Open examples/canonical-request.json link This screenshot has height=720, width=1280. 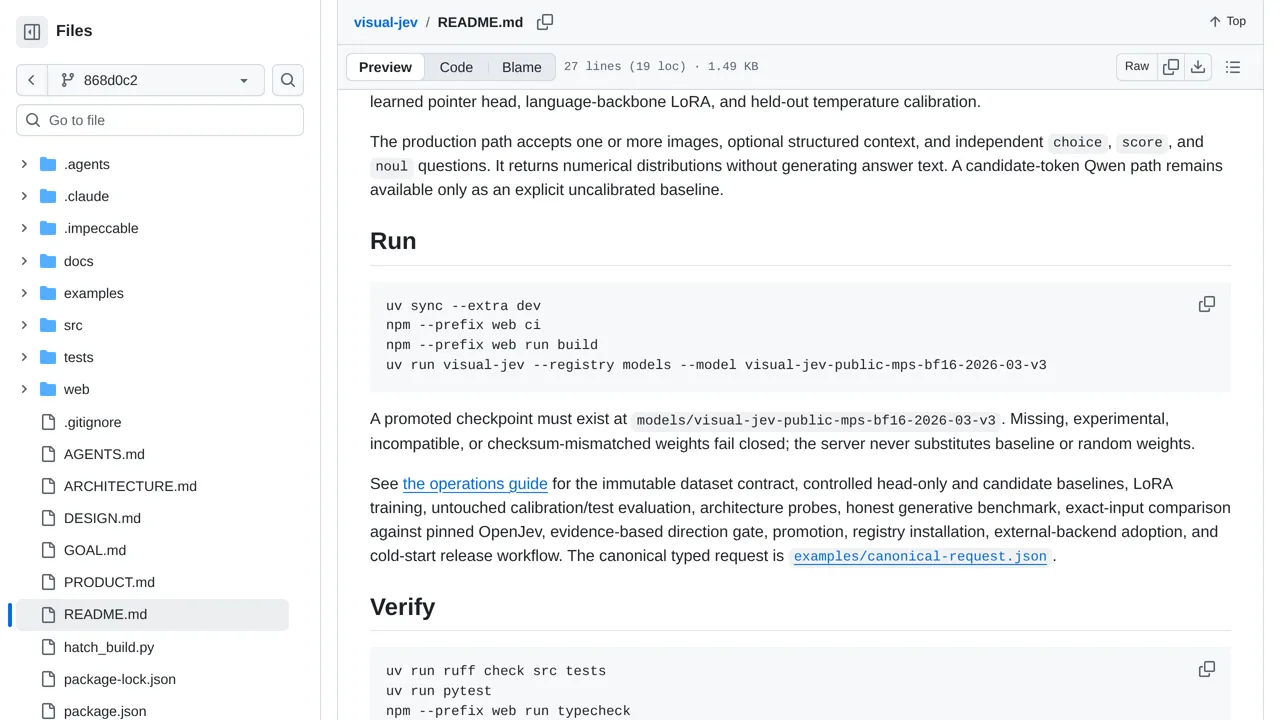pyautogui.click(x=920, y=556)
